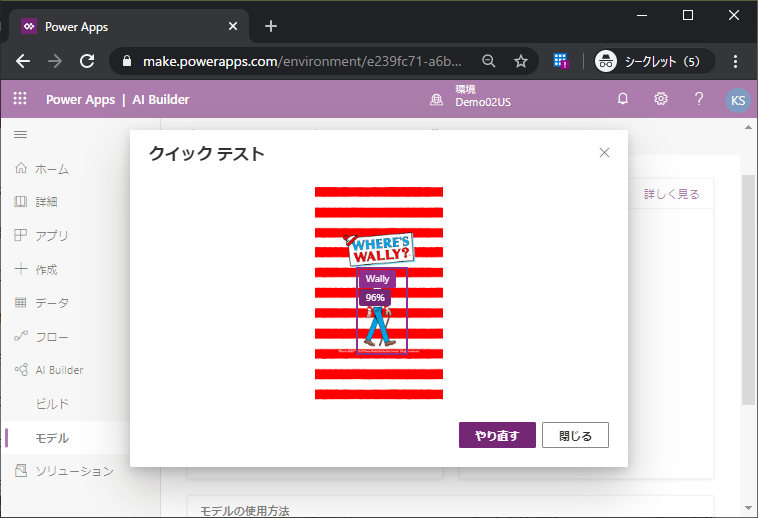Click the ソリューション solutions icon

[21, 471]
